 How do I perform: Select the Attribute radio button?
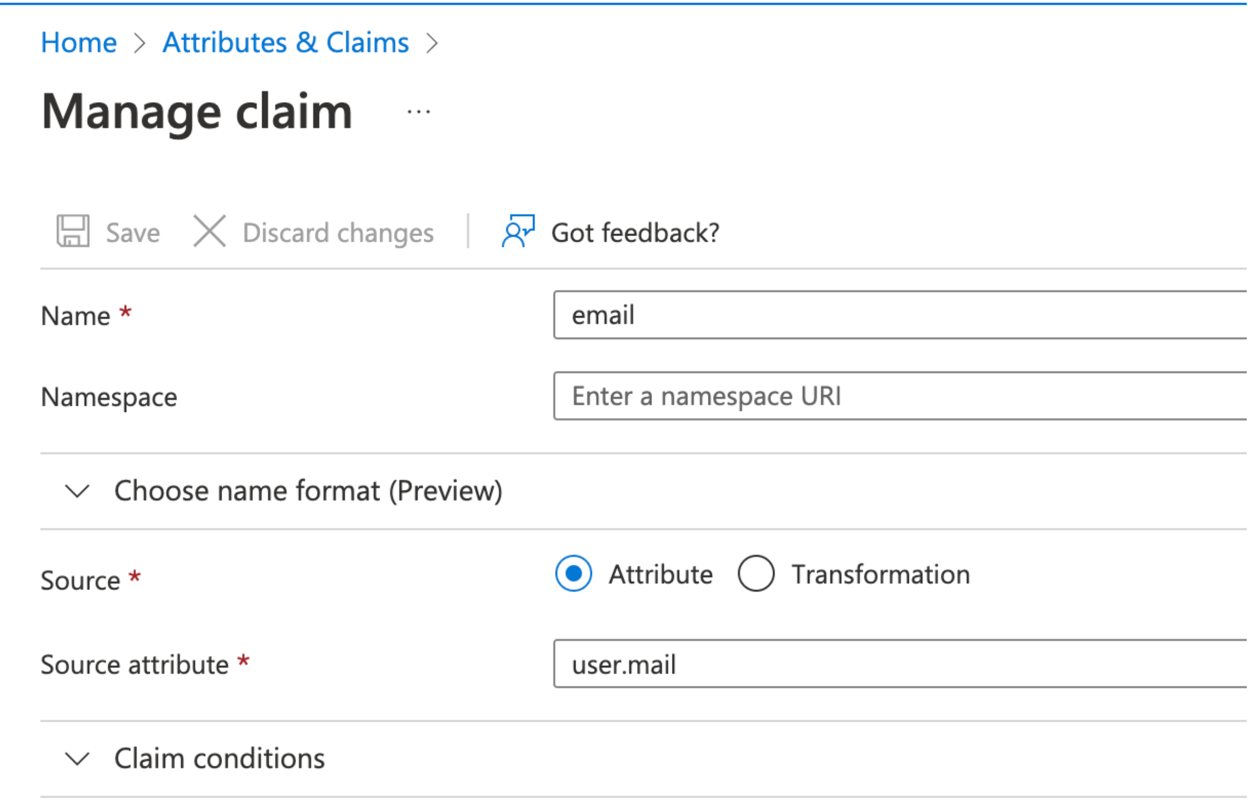(x=573, y=573)
